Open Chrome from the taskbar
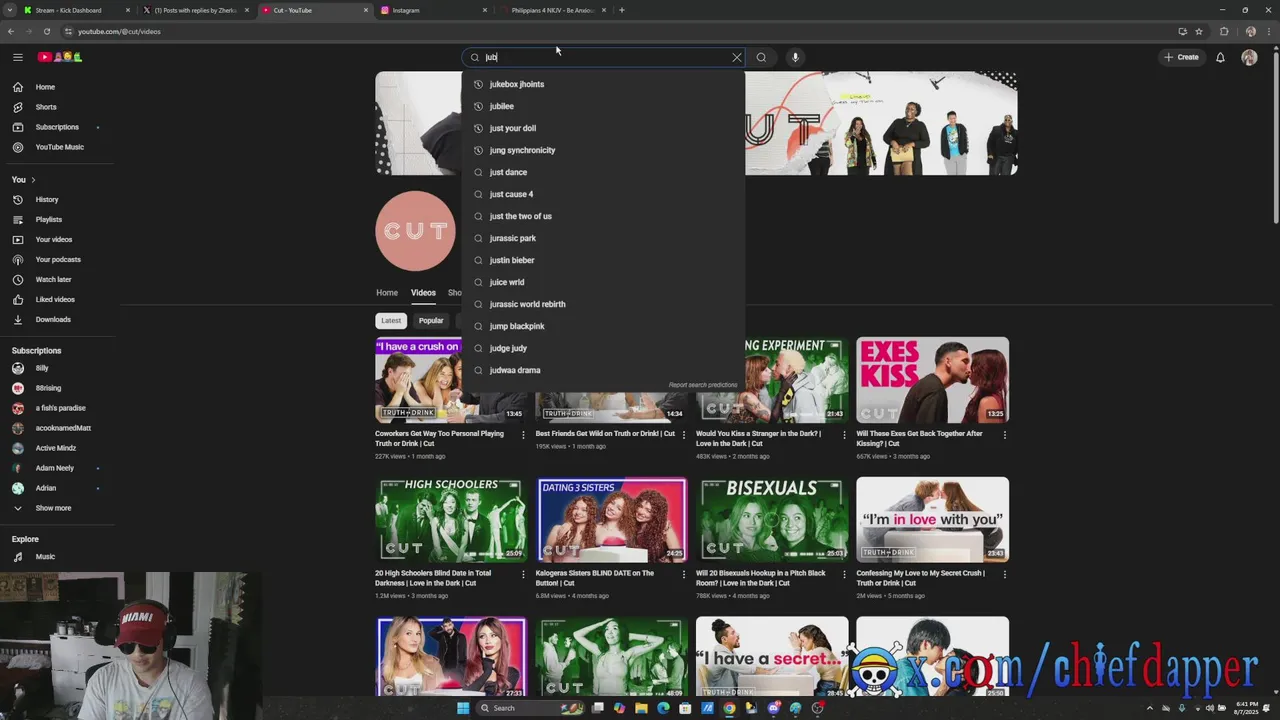Image resolution: width=1280 pixels, height=720 pixels. [x=729, y=708]
